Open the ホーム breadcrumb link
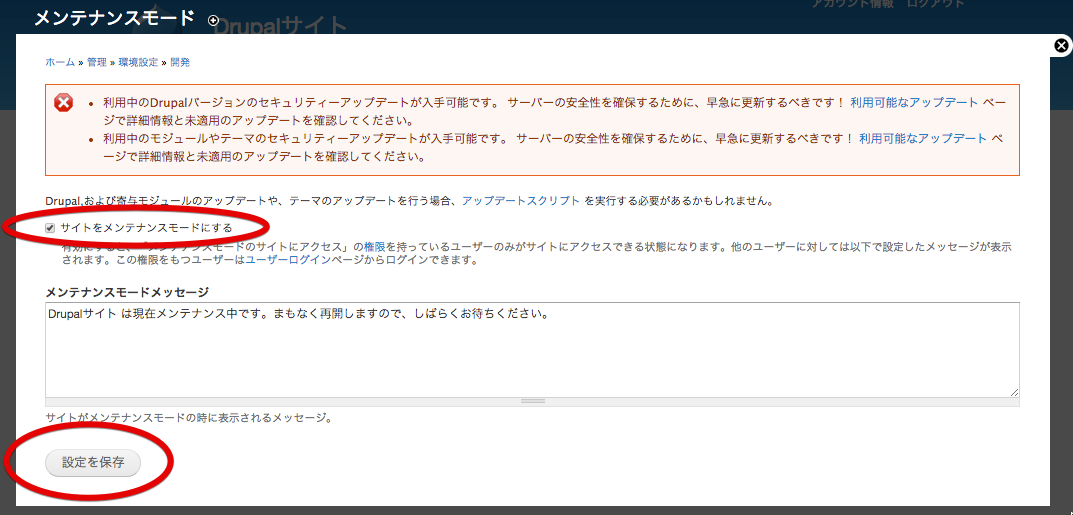The height and width of the screenshot is (515, 1073). 60,62
